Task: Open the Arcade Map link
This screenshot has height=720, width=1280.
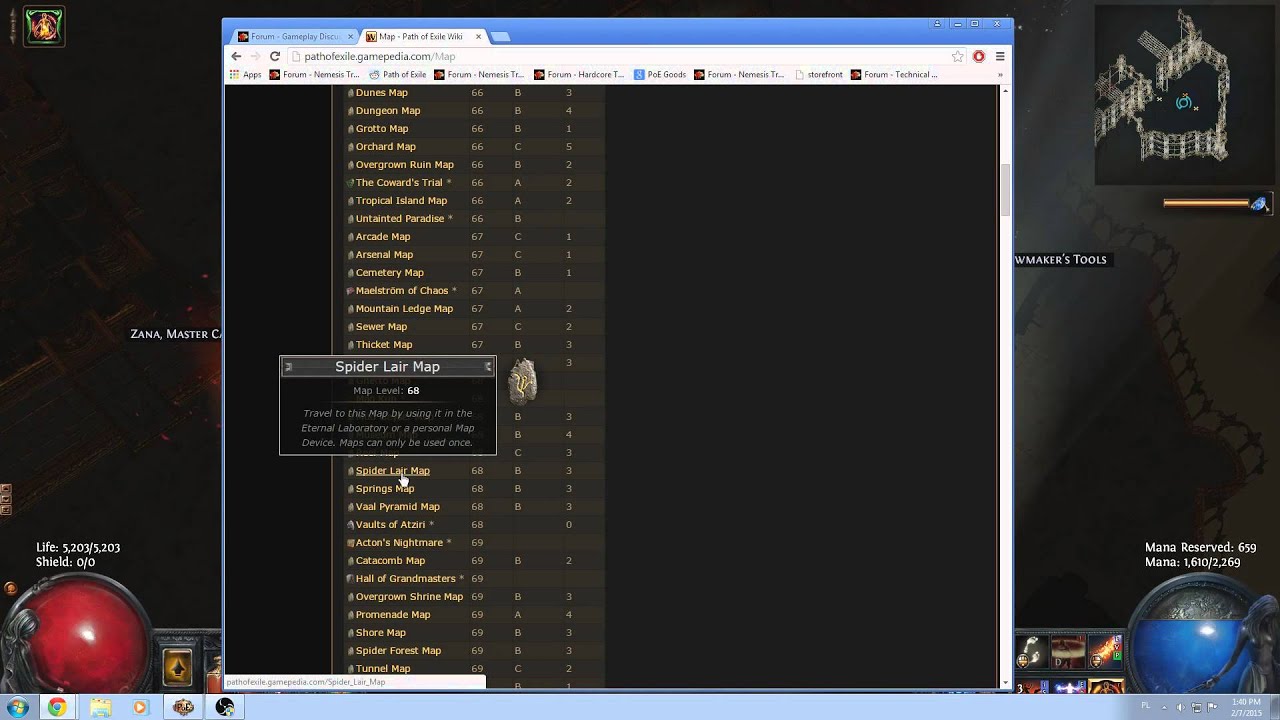Action: pos(383,237)
